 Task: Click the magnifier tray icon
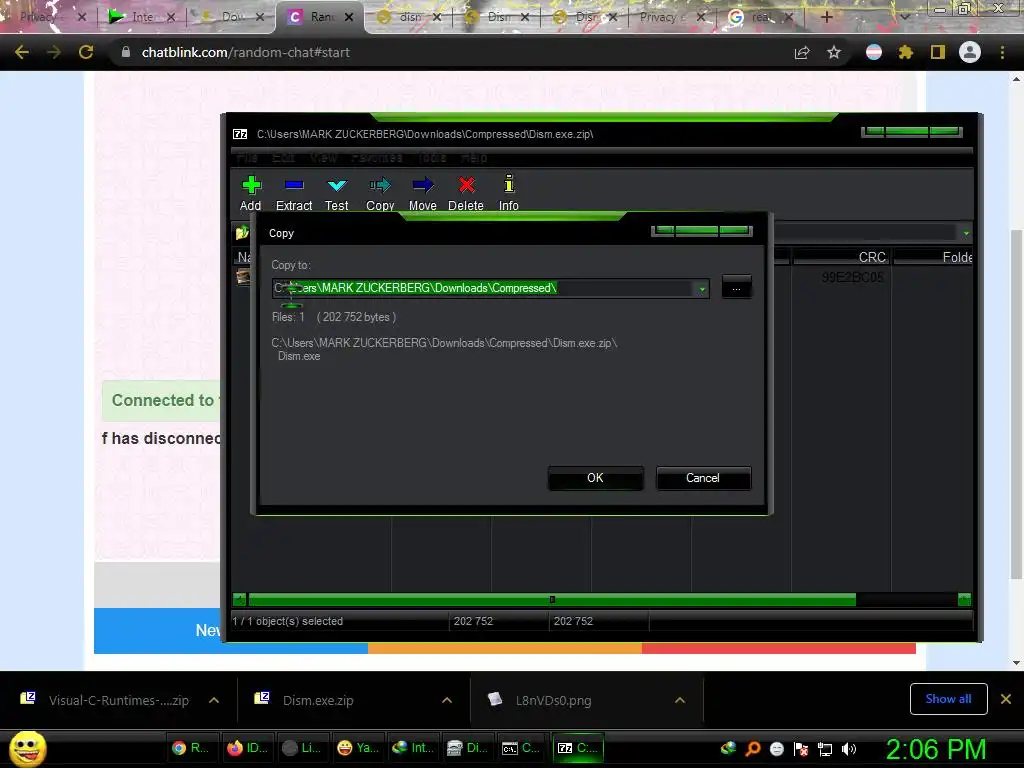[753, 749]
